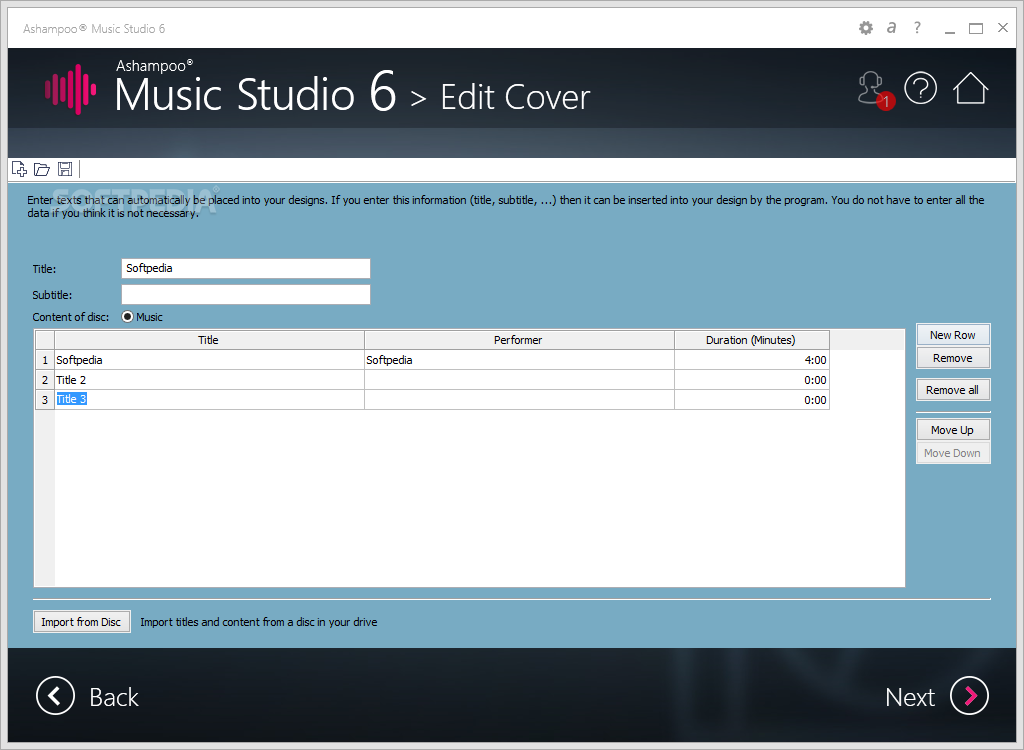
Task: Save using the floppy disk icon
Action: tap(65, 169)
